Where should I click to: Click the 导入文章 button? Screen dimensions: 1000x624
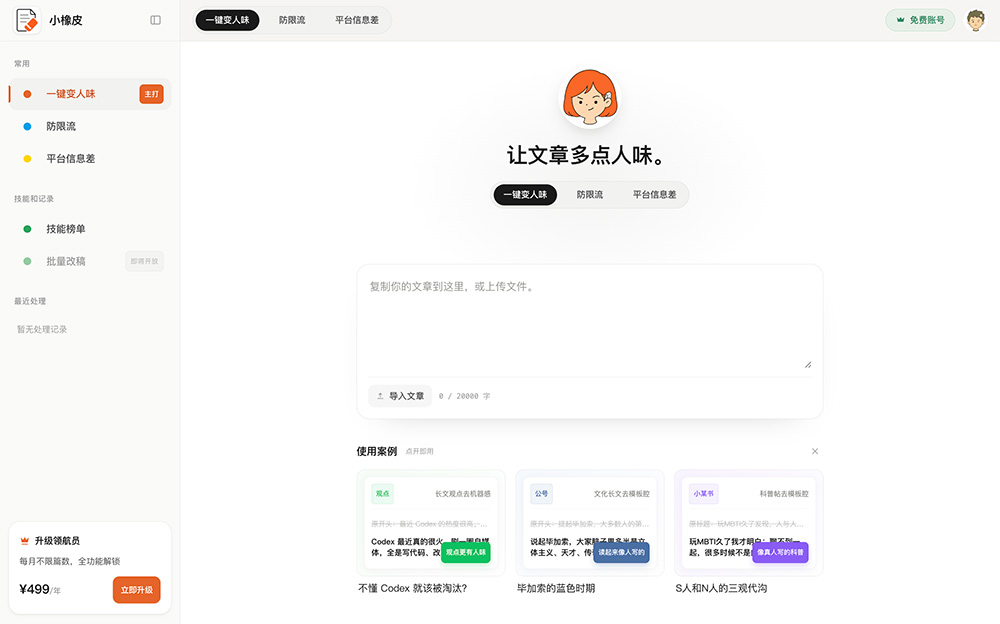click(x=401, y=396)
